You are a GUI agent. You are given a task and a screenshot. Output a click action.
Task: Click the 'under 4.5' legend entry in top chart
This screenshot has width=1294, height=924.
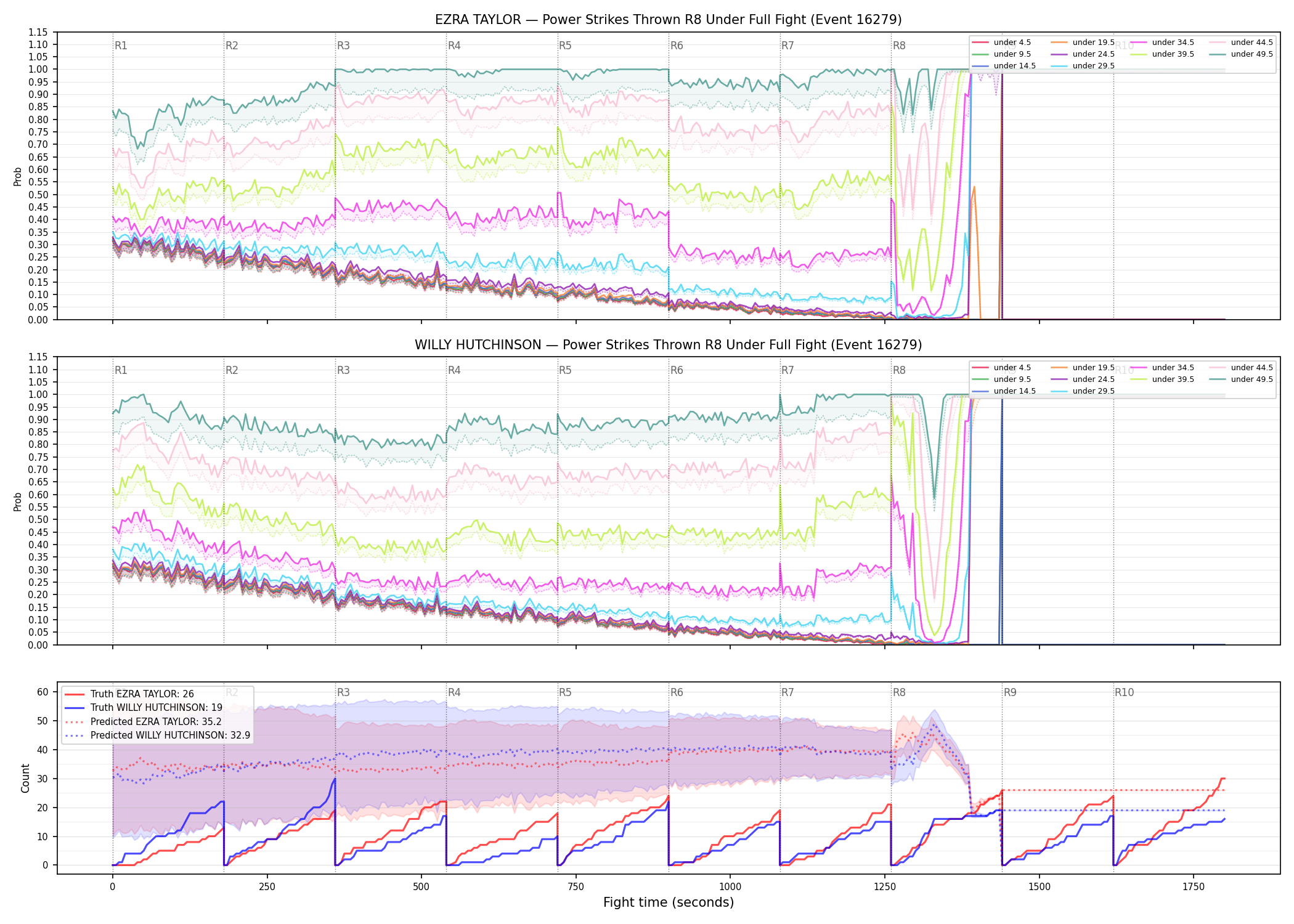[1001, 43]
